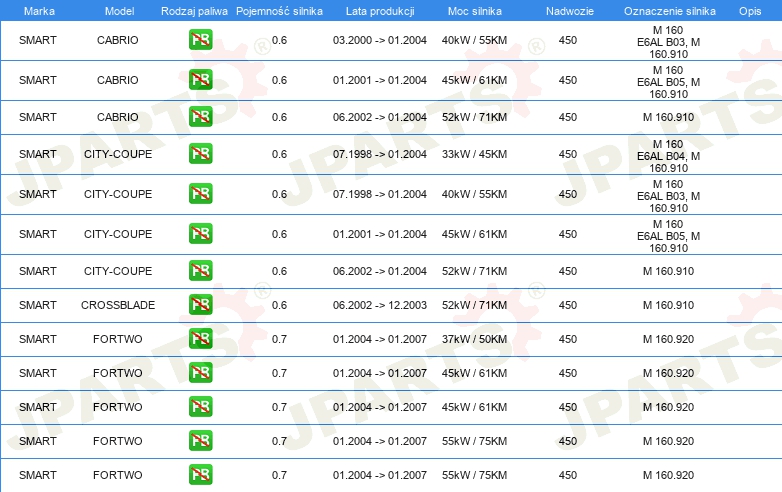Select the petrol icon for CABRIO 52kW / 71KM
This screenshot has height=492, width=782.
pos(200,117)
